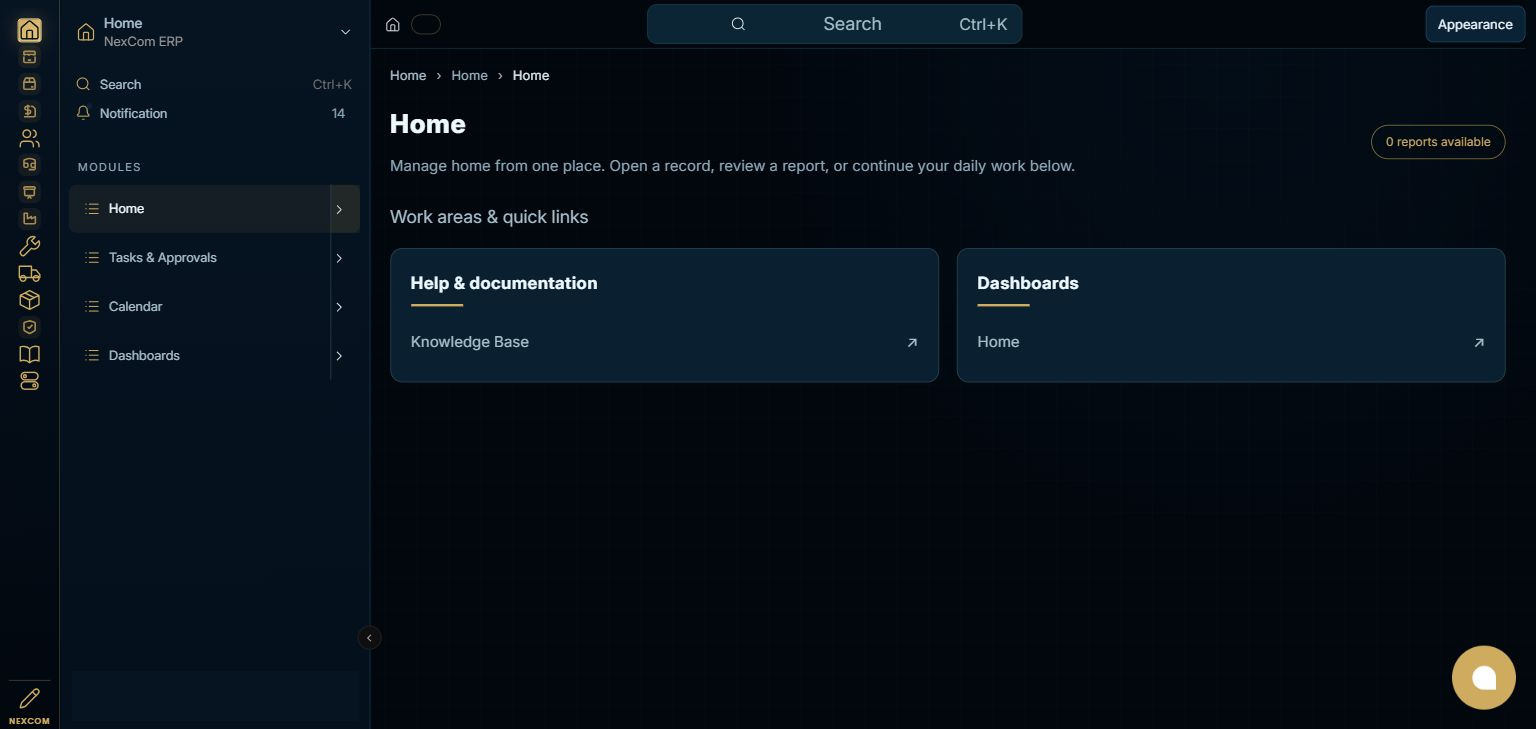Click the MODULES section label
Image resolution: width=1536 pixels, height=729 pixels.
click(x=110, y=167)
